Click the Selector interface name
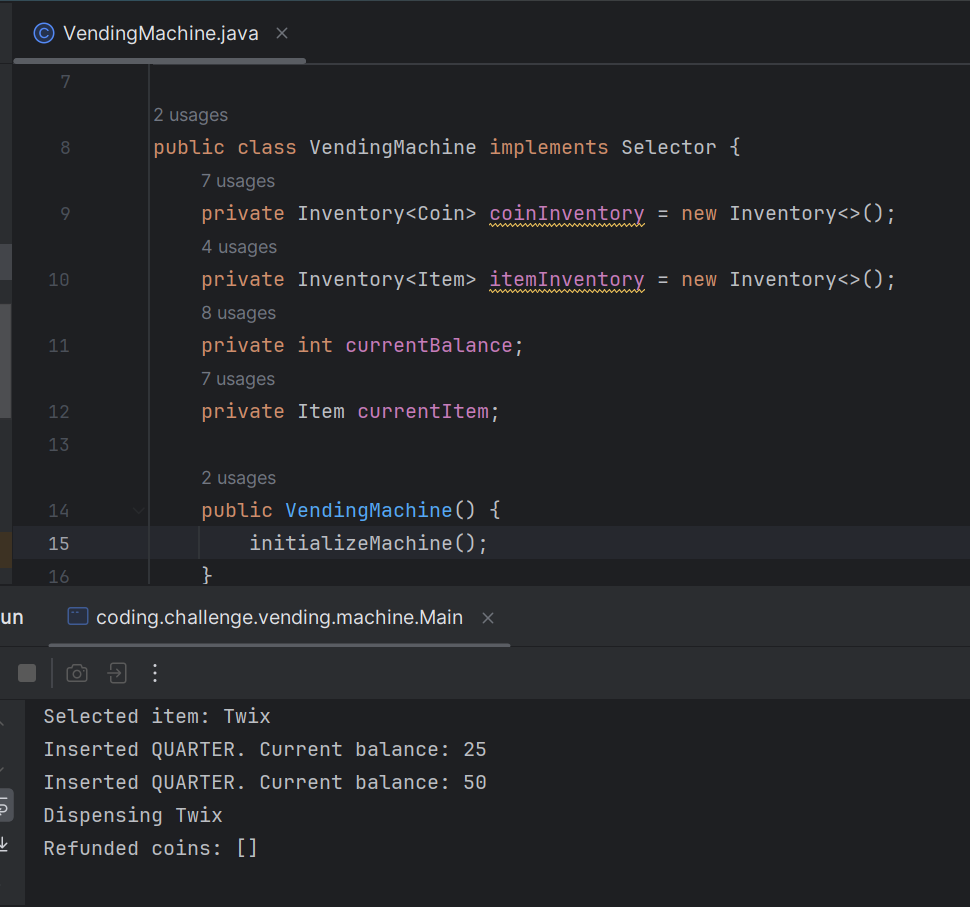 (669, 147)
